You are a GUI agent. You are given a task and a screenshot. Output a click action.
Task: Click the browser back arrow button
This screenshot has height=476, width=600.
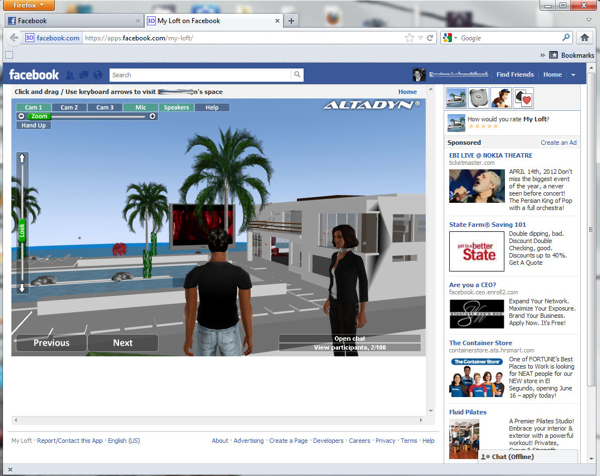14,38
